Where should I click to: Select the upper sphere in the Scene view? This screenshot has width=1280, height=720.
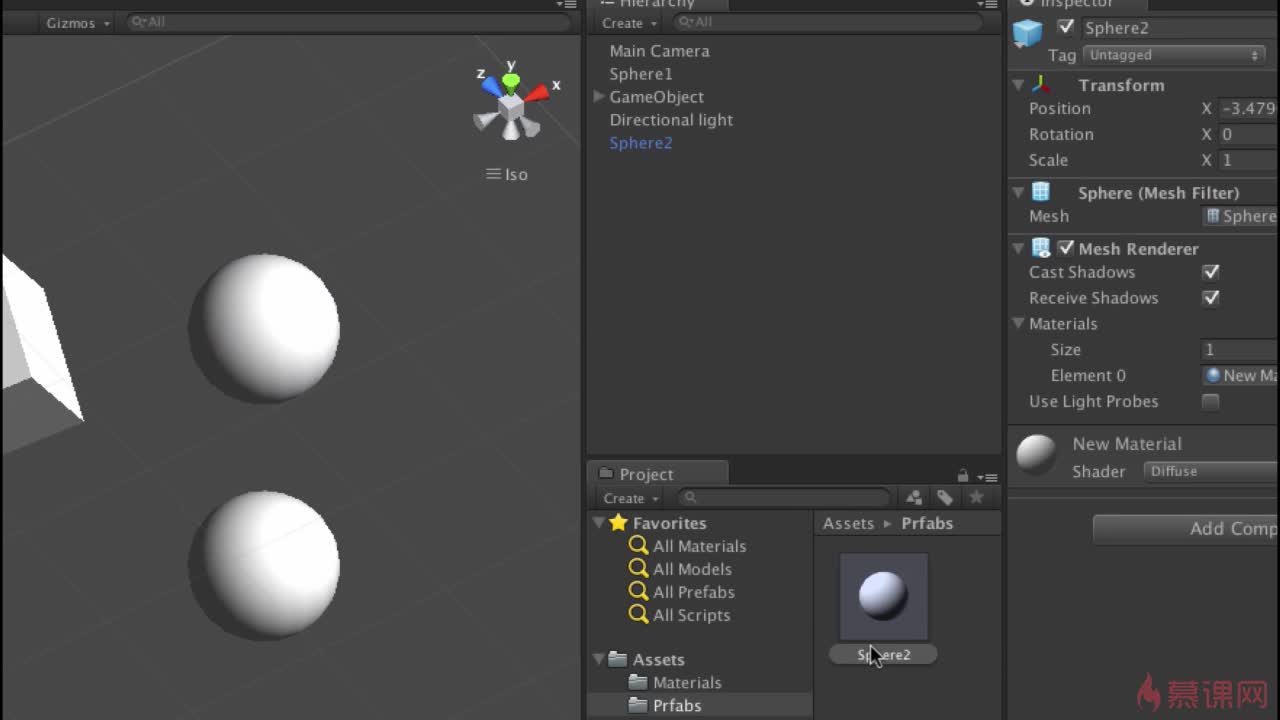(264, 328)
